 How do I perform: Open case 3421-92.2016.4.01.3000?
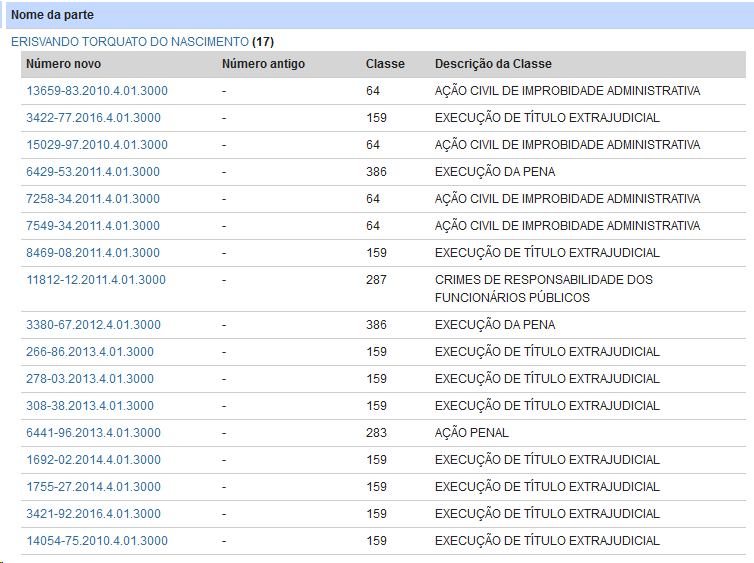click(93, 514)
